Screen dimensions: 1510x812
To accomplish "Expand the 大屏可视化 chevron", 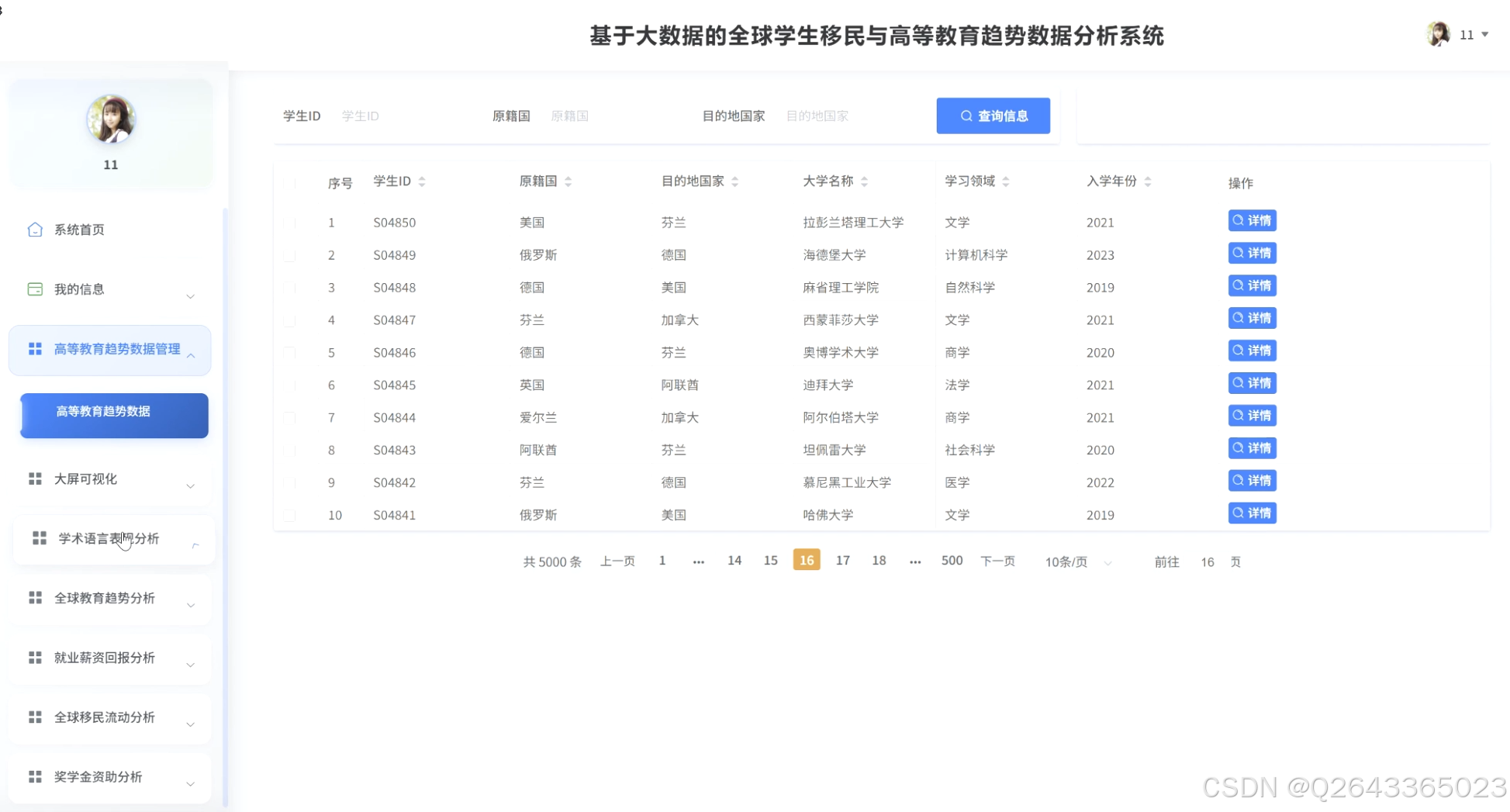I will pos(191,486).
